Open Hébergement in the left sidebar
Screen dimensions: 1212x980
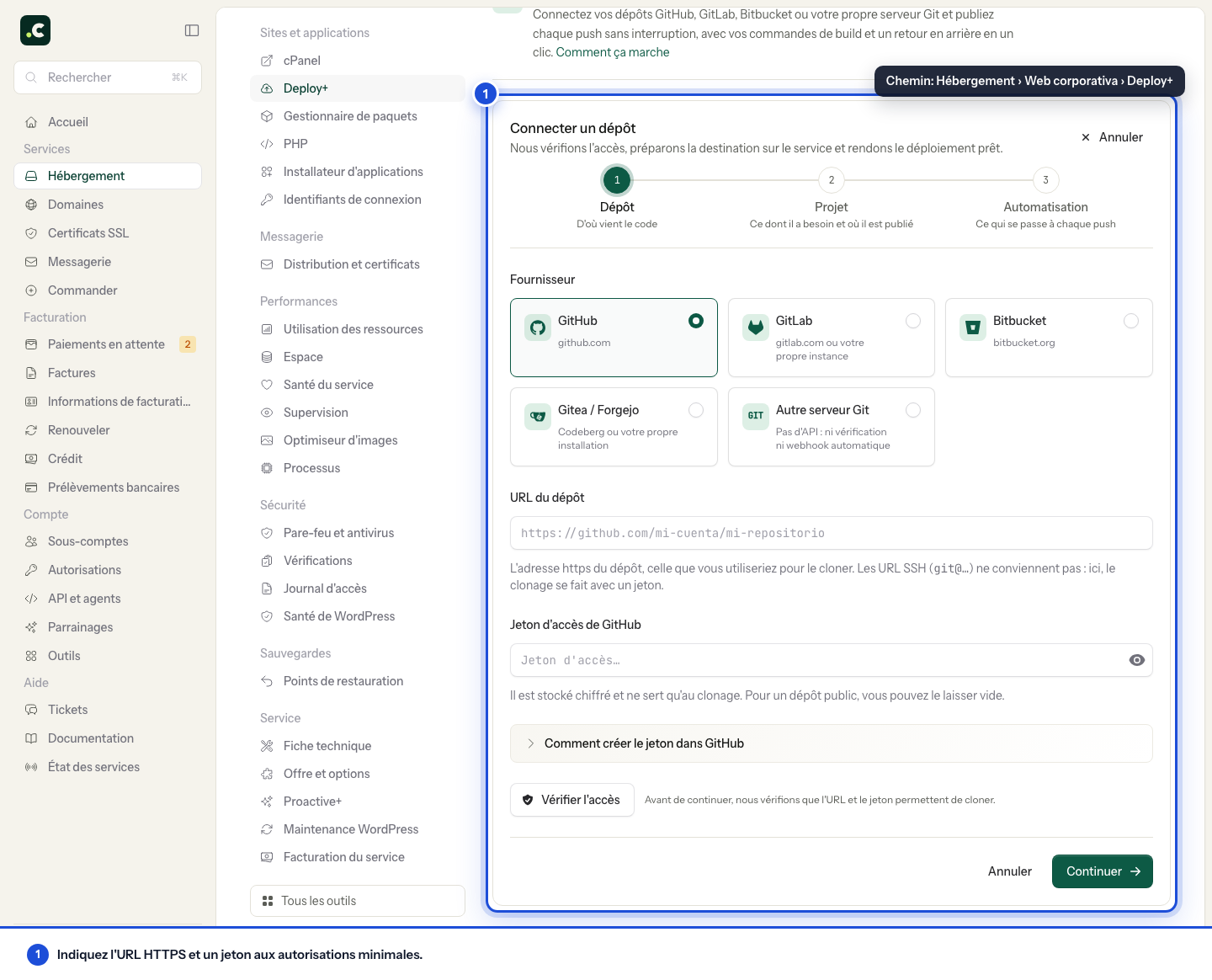click(x=108, y=176)
